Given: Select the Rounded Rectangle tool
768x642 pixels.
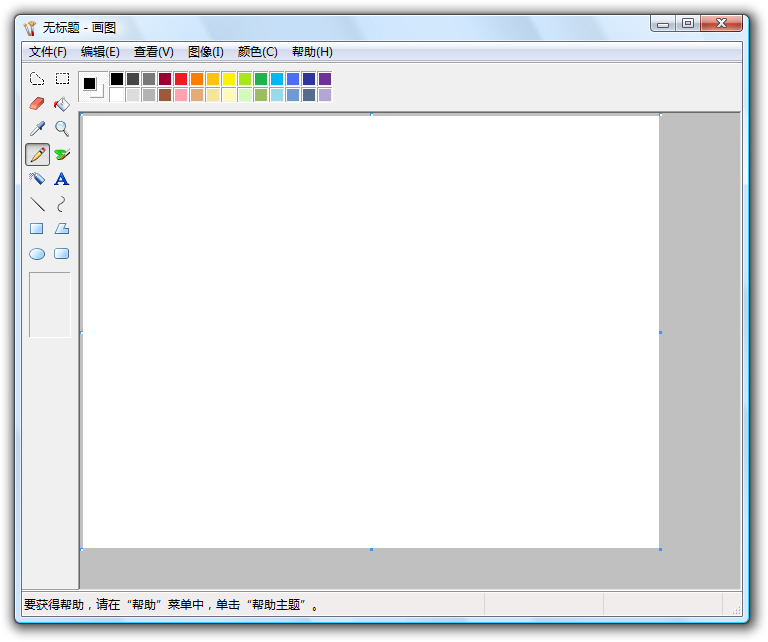Looking at the screenshot, I should click(62, 254).
